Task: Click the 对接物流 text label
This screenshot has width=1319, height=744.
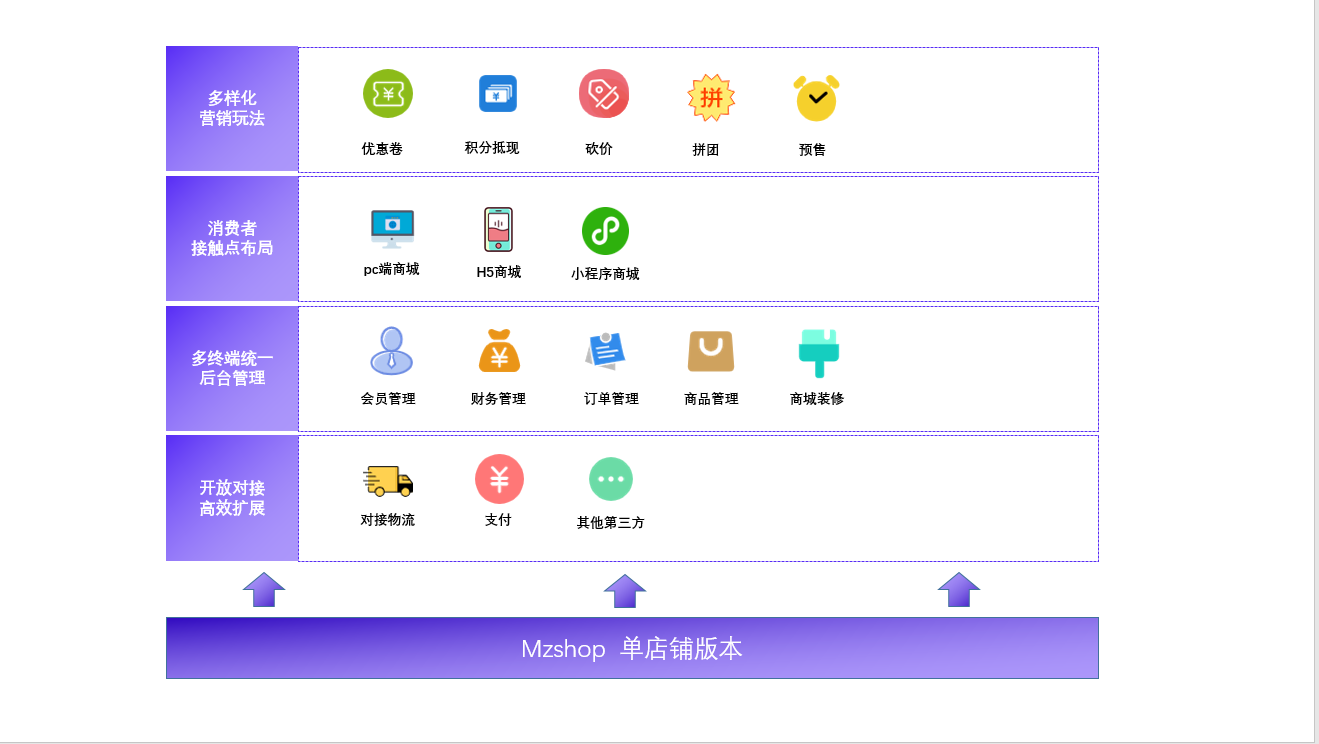Action: (x=388, y=520)
